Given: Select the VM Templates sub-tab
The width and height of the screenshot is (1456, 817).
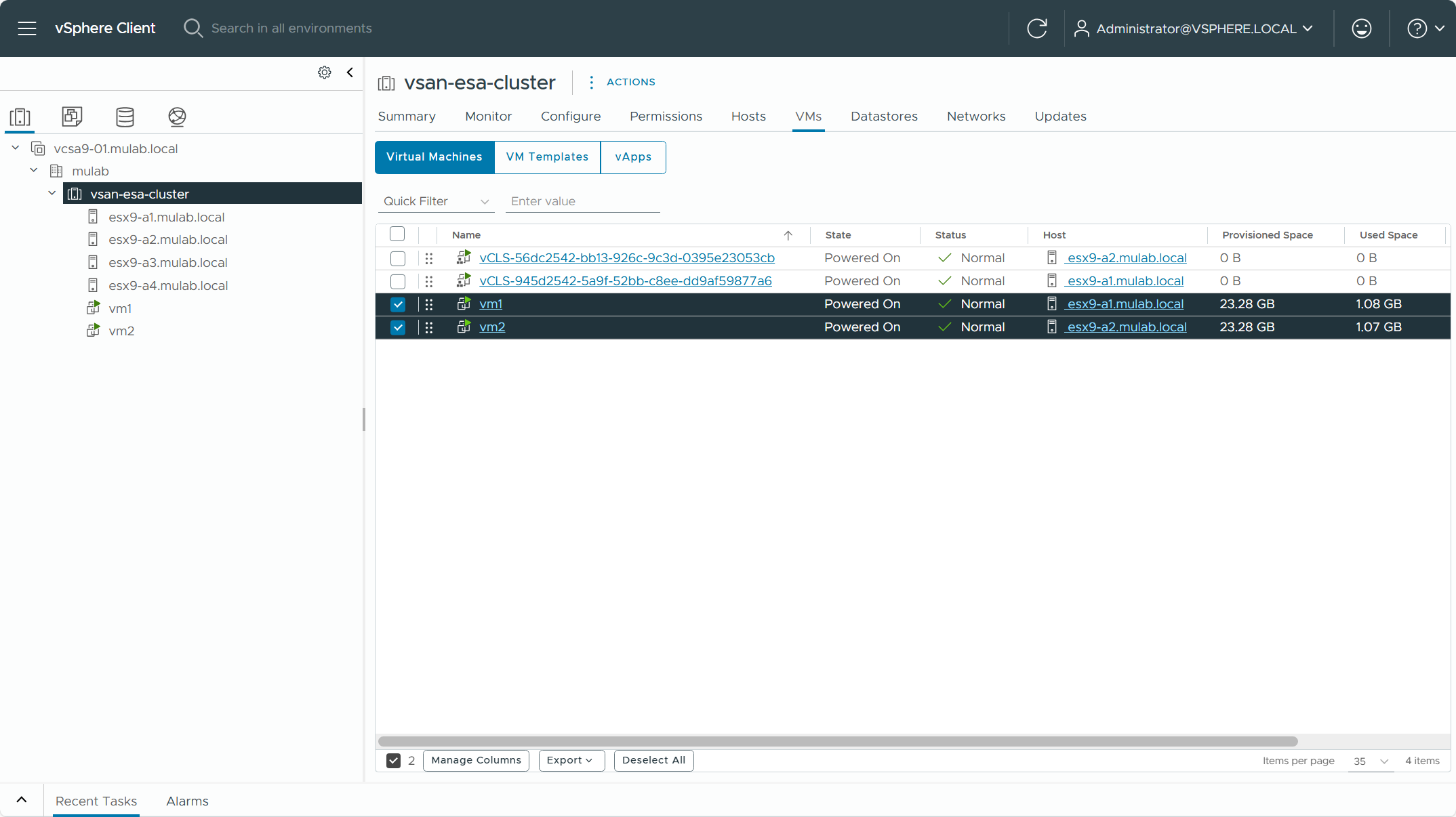Looking at the screenshot, I should [547, 157].
